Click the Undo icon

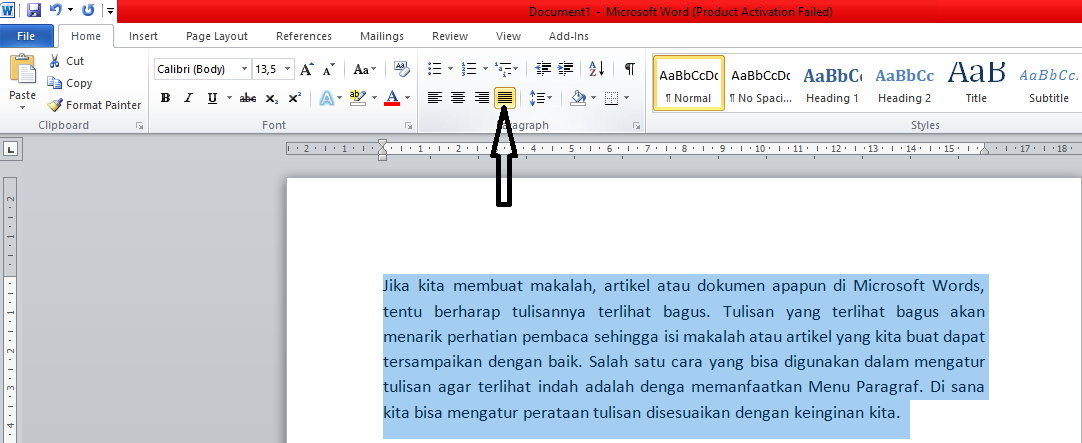click(x=56, y=10)
